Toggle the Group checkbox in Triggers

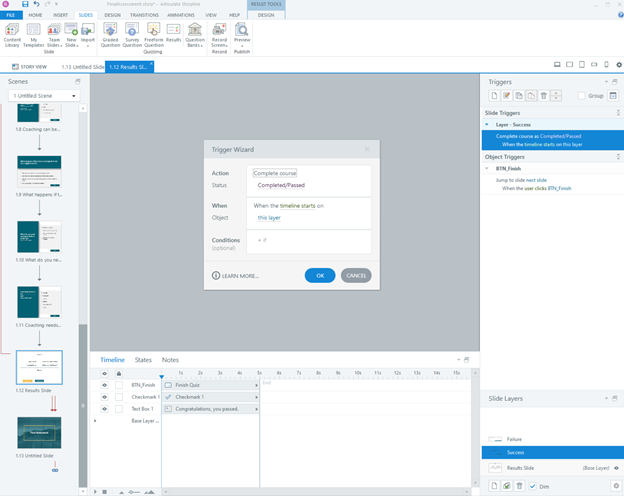click(x=582, y=96)
